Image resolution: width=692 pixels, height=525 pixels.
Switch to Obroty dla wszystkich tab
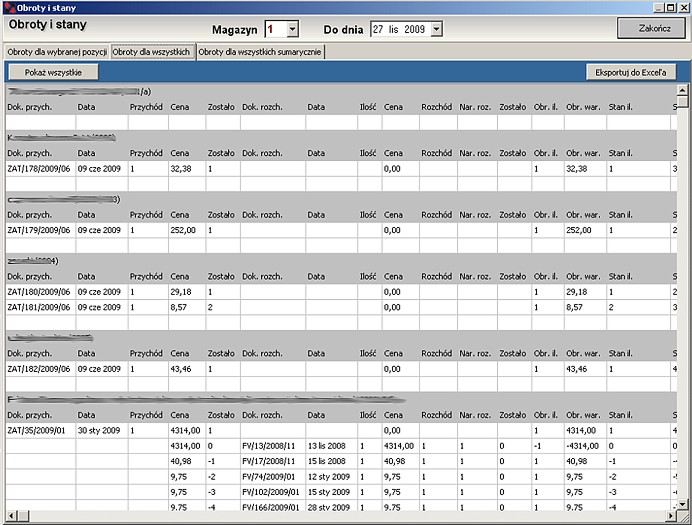tap(151, 52)
